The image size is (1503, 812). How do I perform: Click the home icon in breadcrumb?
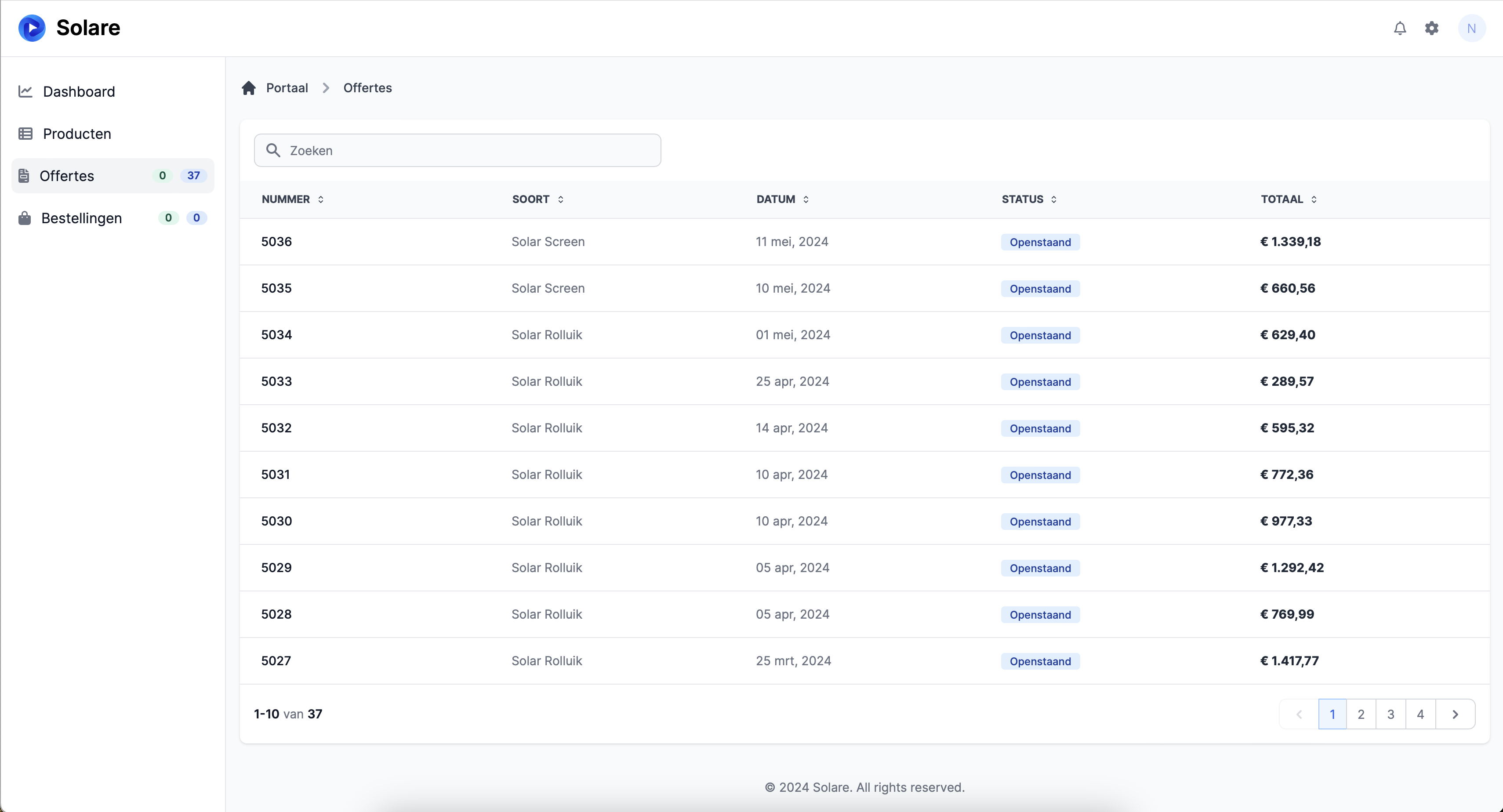coord(249,87)
